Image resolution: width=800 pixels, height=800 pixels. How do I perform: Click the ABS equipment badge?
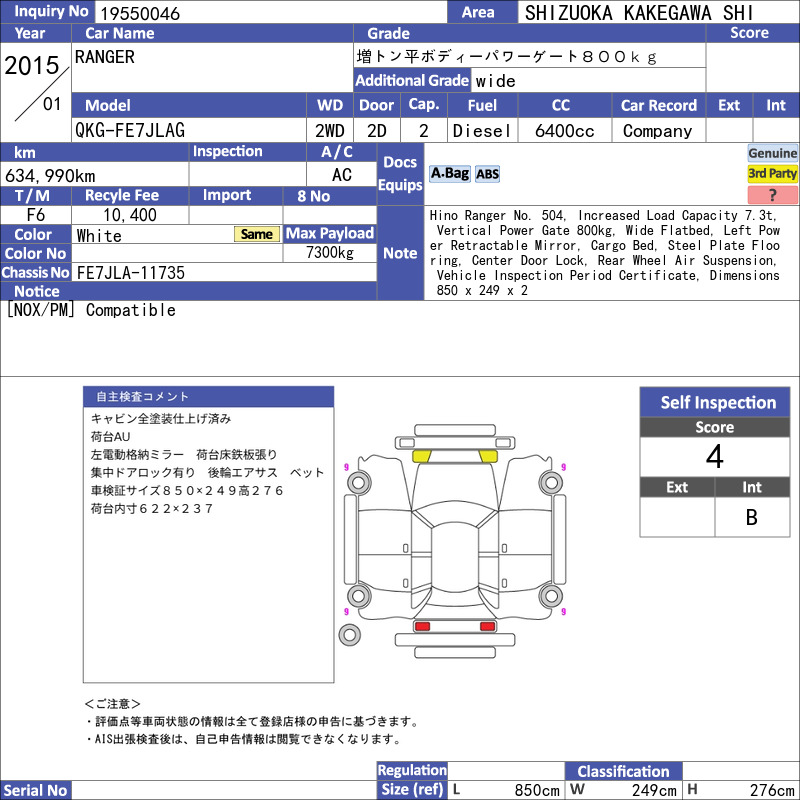tap(487, 174)
